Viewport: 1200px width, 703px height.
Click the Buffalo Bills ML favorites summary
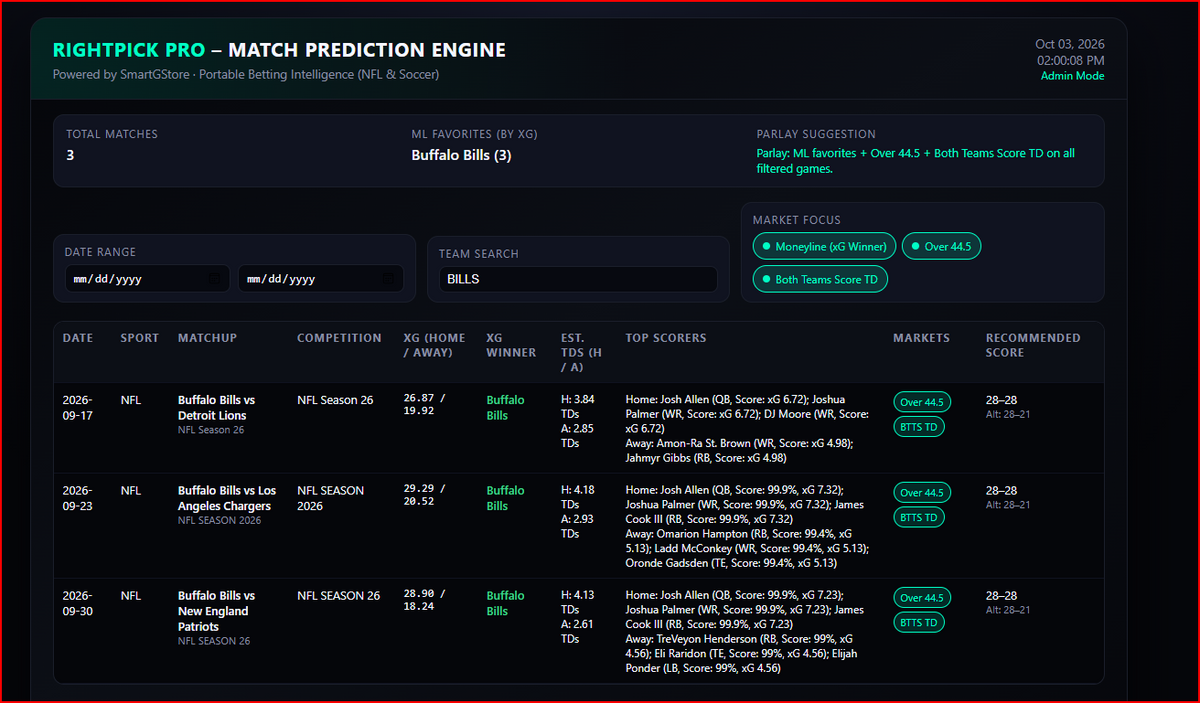click(461, 155)
